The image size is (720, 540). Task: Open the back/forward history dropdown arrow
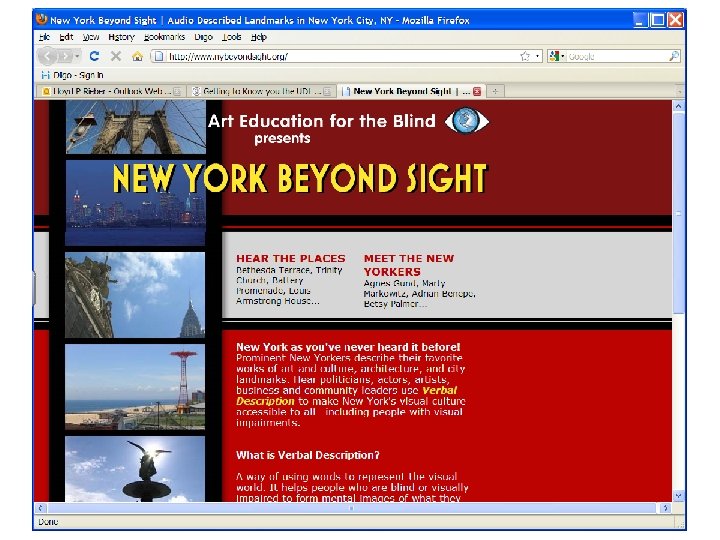[x=77, y=56]
